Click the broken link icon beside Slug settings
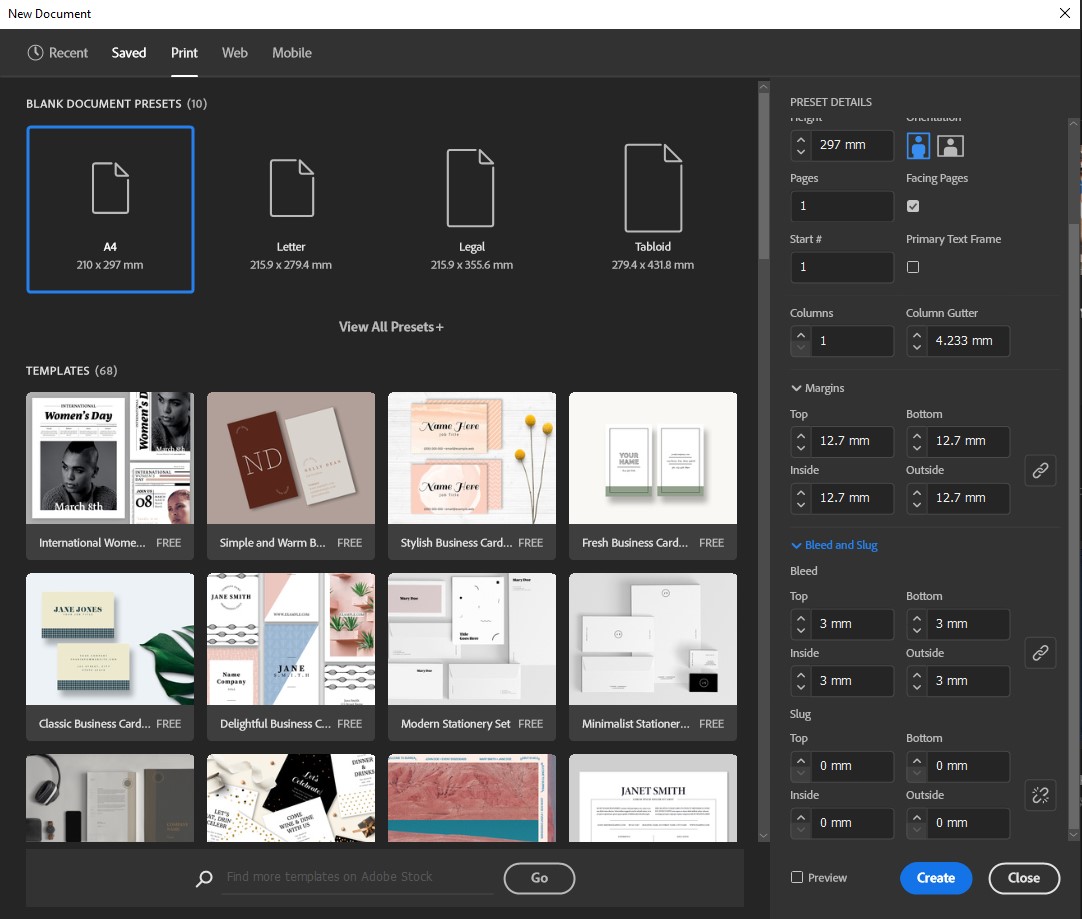The image size is (1082, 919). (x=1040, y=795)
